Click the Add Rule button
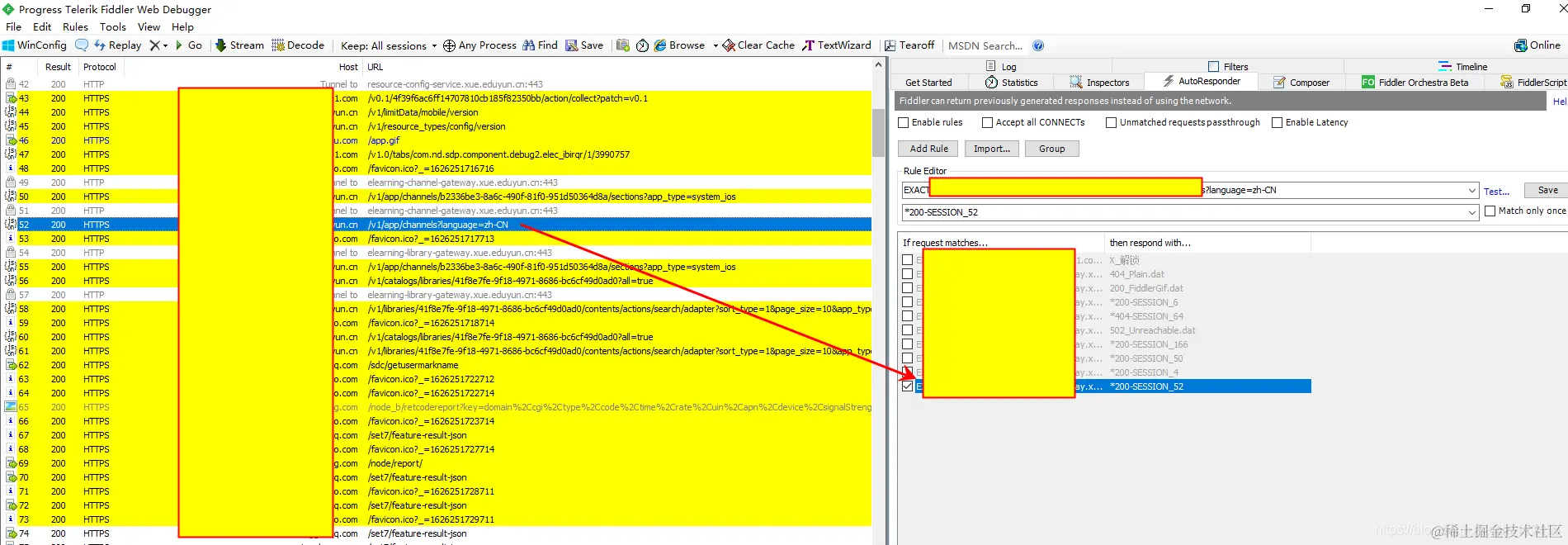The image size is (1568, 545). point(928,149)
